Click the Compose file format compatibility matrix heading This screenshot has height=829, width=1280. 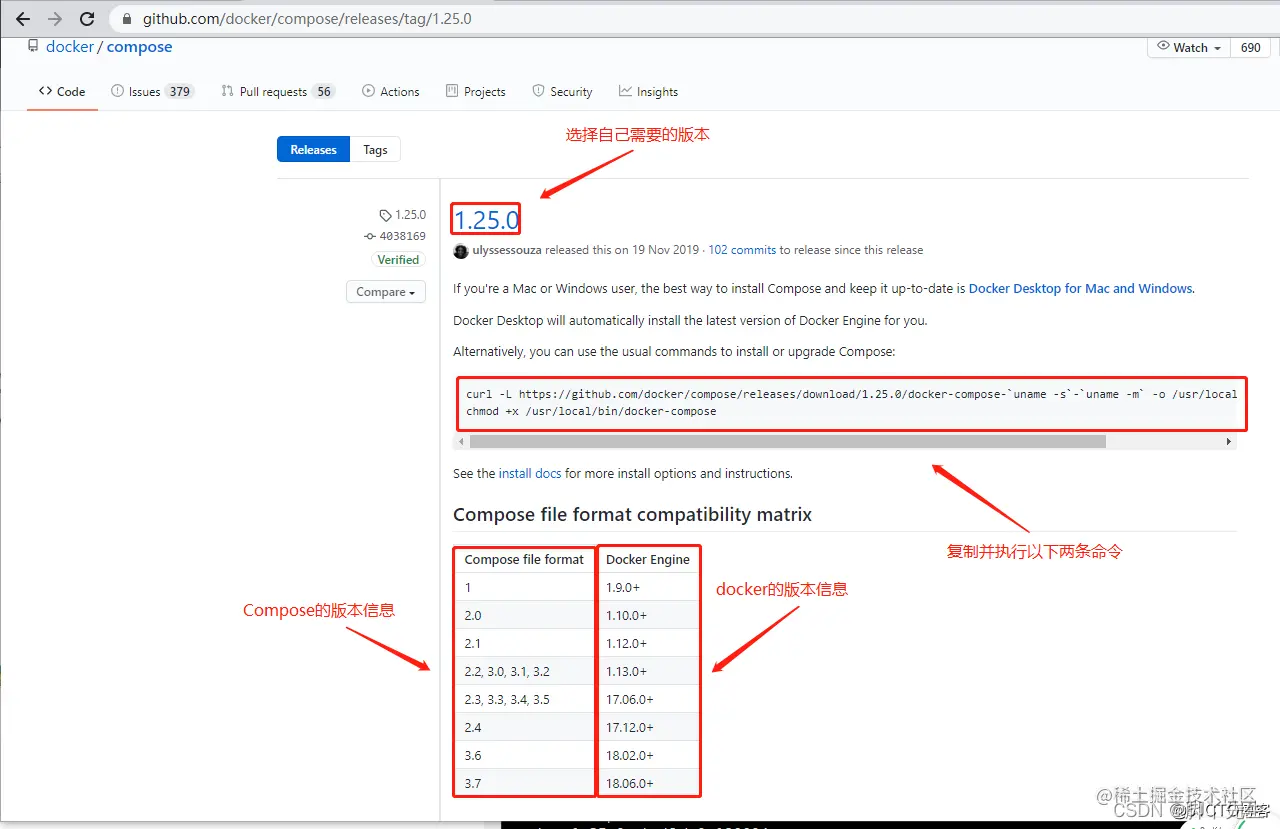coord(632,515)
